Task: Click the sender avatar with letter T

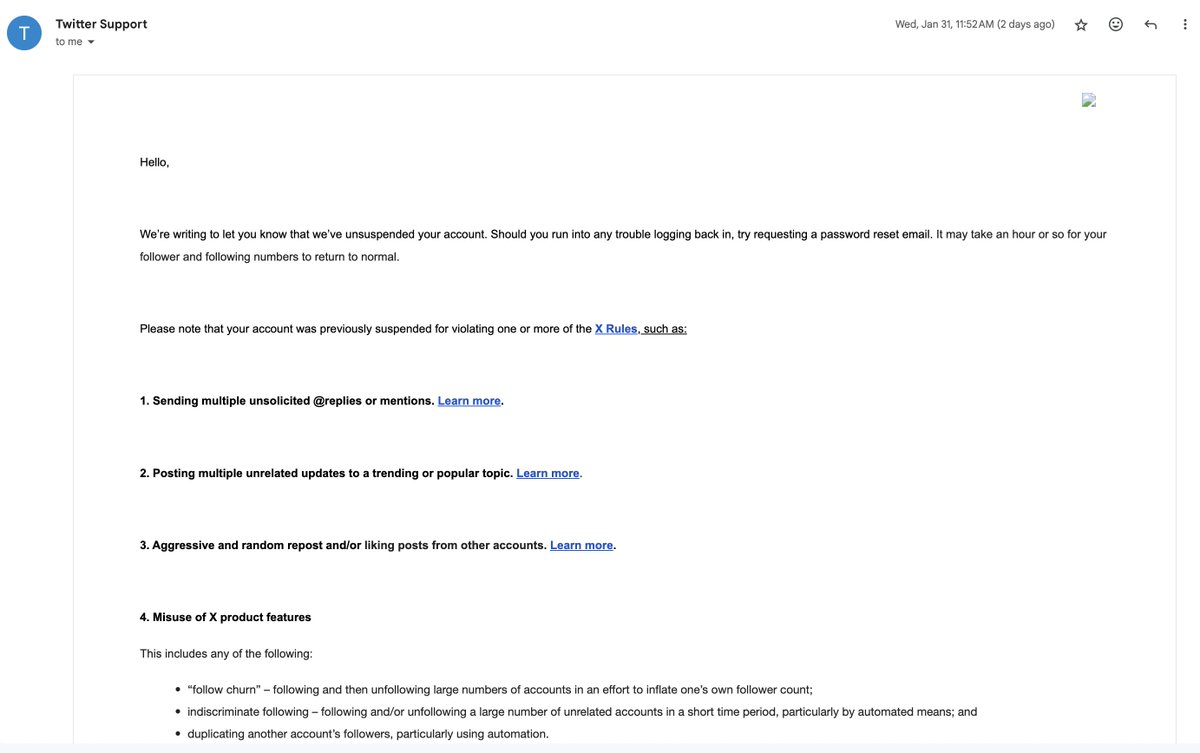Action: click(24, 33)
